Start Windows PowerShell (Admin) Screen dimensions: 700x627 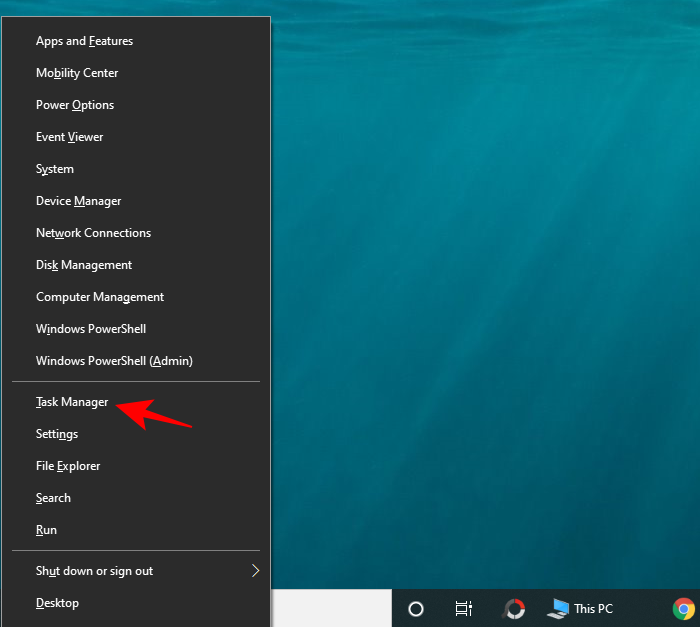coord(114,361)
